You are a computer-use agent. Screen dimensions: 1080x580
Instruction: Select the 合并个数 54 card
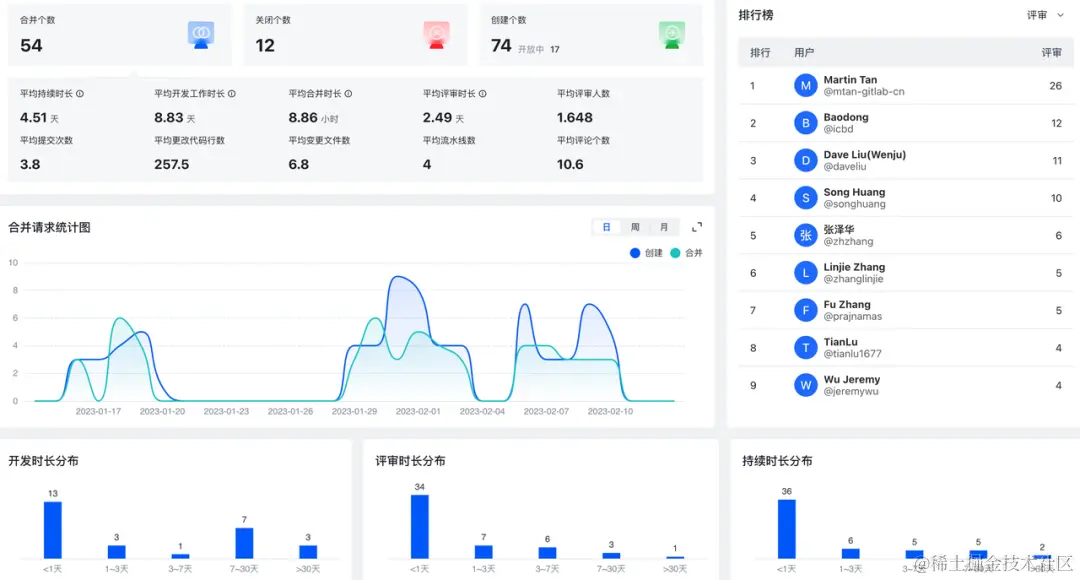coord(120,35)
